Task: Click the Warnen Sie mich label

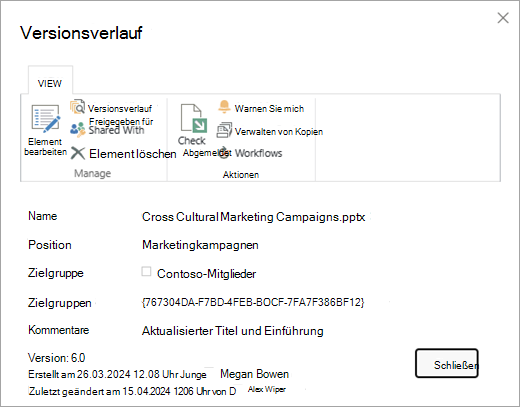Action: pos(269,109)
